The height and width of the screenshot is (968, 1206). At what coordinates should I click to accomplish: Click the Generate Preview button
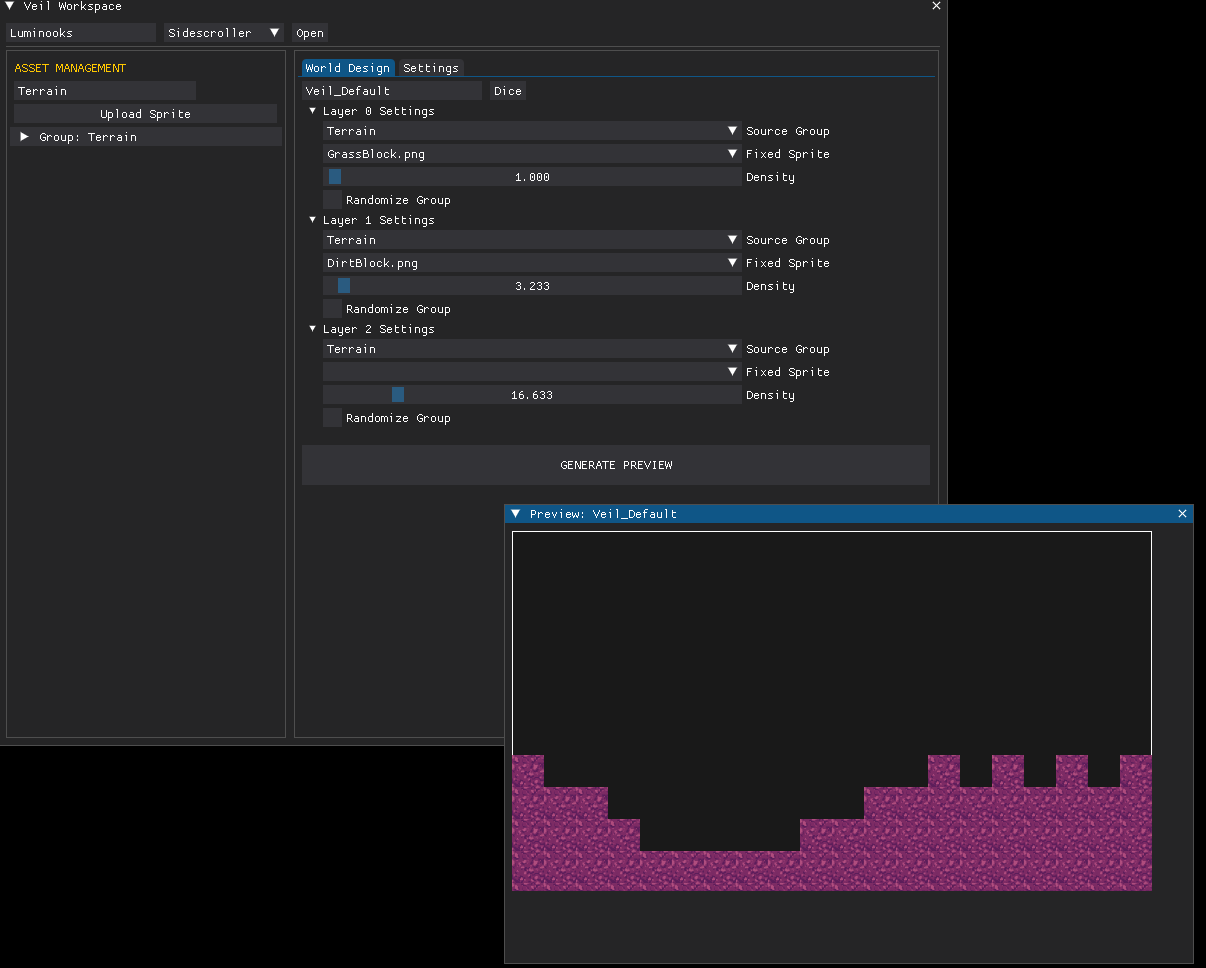point(616,465)
